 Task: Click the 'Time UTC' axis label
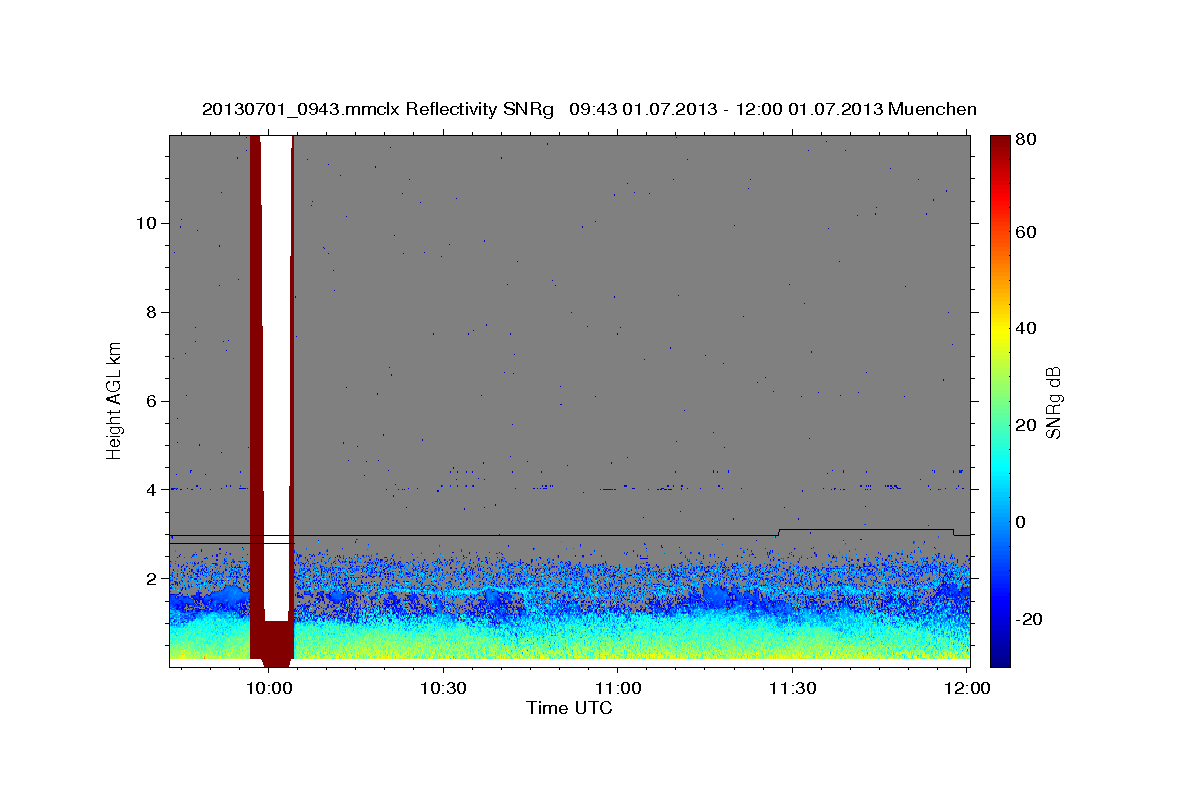[569, 709]
